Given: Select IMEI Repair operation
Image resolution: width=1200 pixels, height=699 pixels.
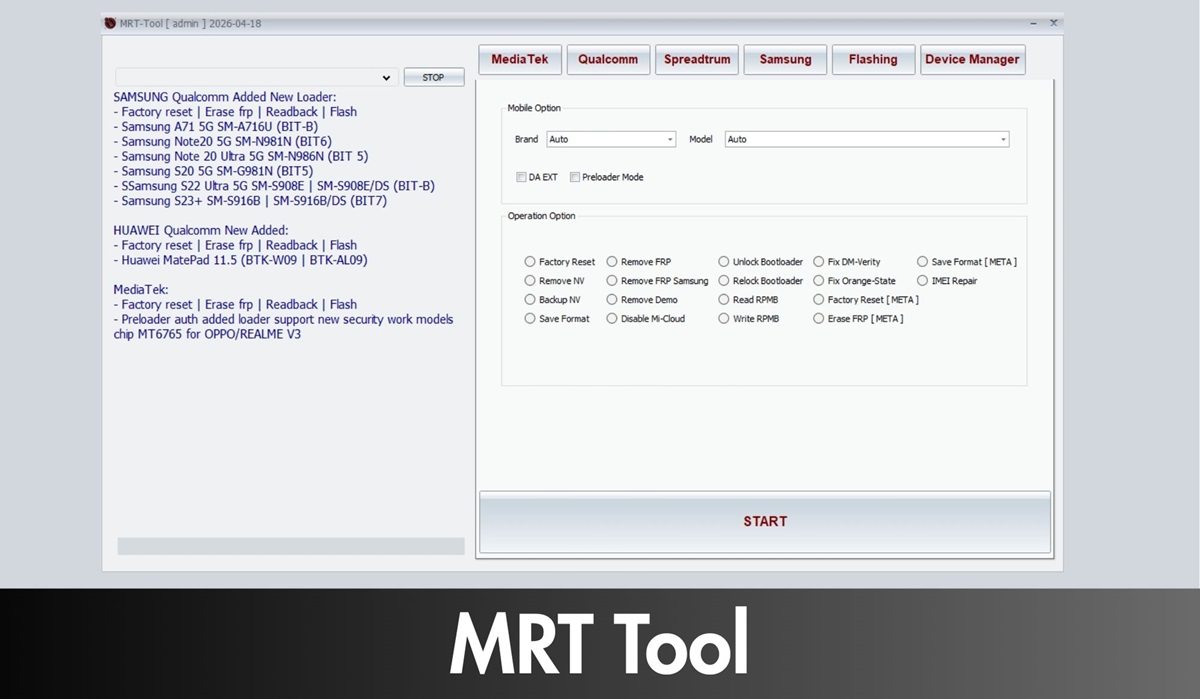Looking at the screenshot, I should click(x=922, y=280).
